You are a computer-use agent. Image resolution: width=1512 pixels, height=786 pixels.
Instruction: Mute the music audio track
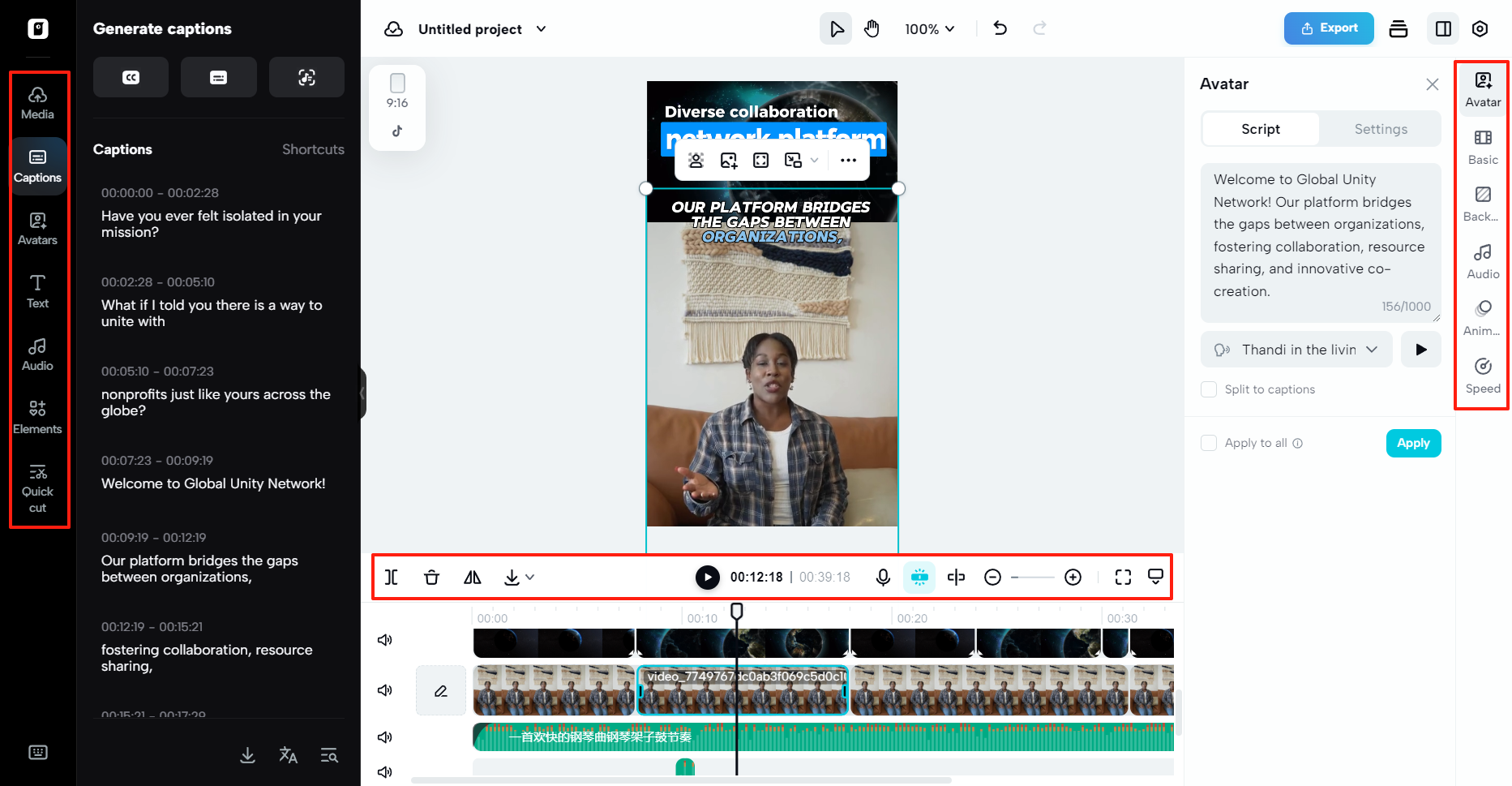(385, 737)
